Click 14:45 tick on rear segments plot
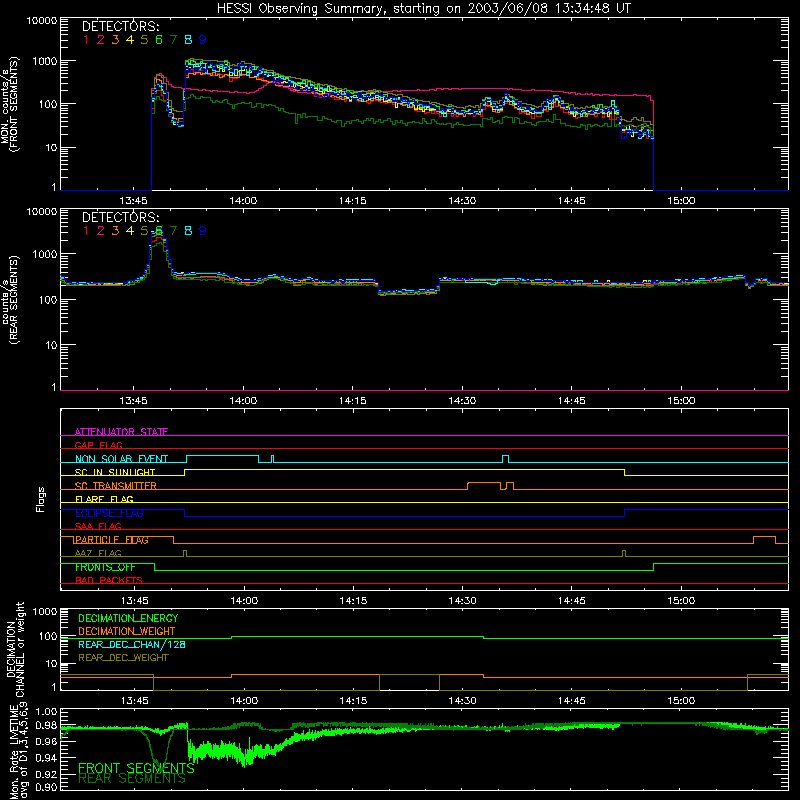 click(x=571, y=401)
